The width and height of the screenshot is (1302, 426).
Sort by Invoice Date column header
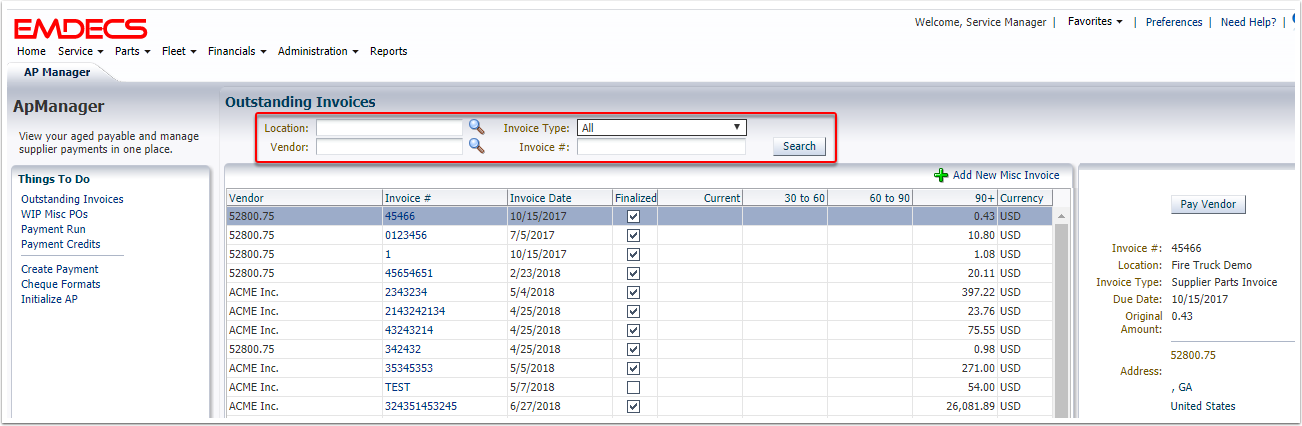tap(559, 198)
